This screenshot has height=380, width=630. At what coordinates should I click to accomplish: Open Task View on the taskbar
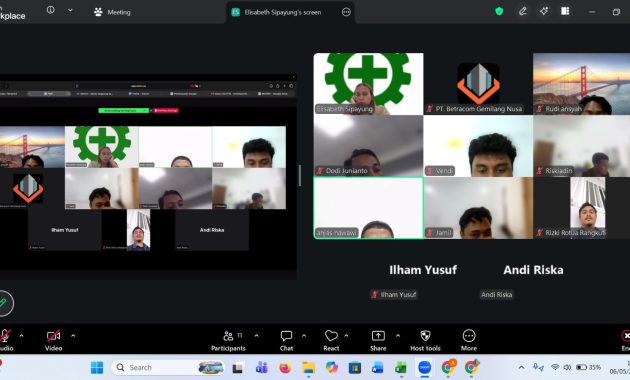tap(238, 368)
